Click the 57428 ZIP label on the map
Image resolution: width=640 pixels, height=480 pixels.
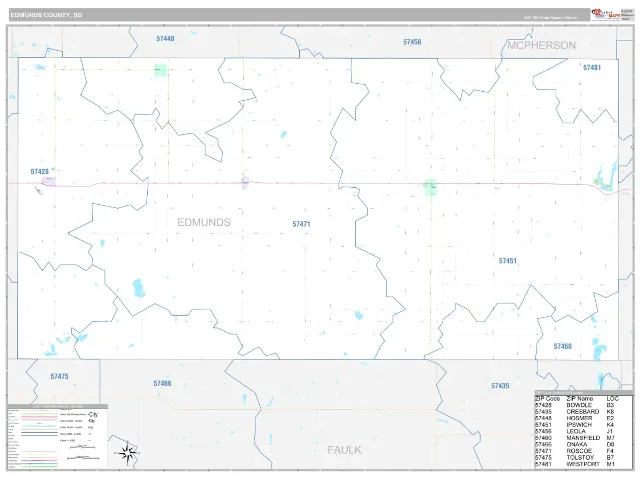pyautogui.click(x=40, y=172)
